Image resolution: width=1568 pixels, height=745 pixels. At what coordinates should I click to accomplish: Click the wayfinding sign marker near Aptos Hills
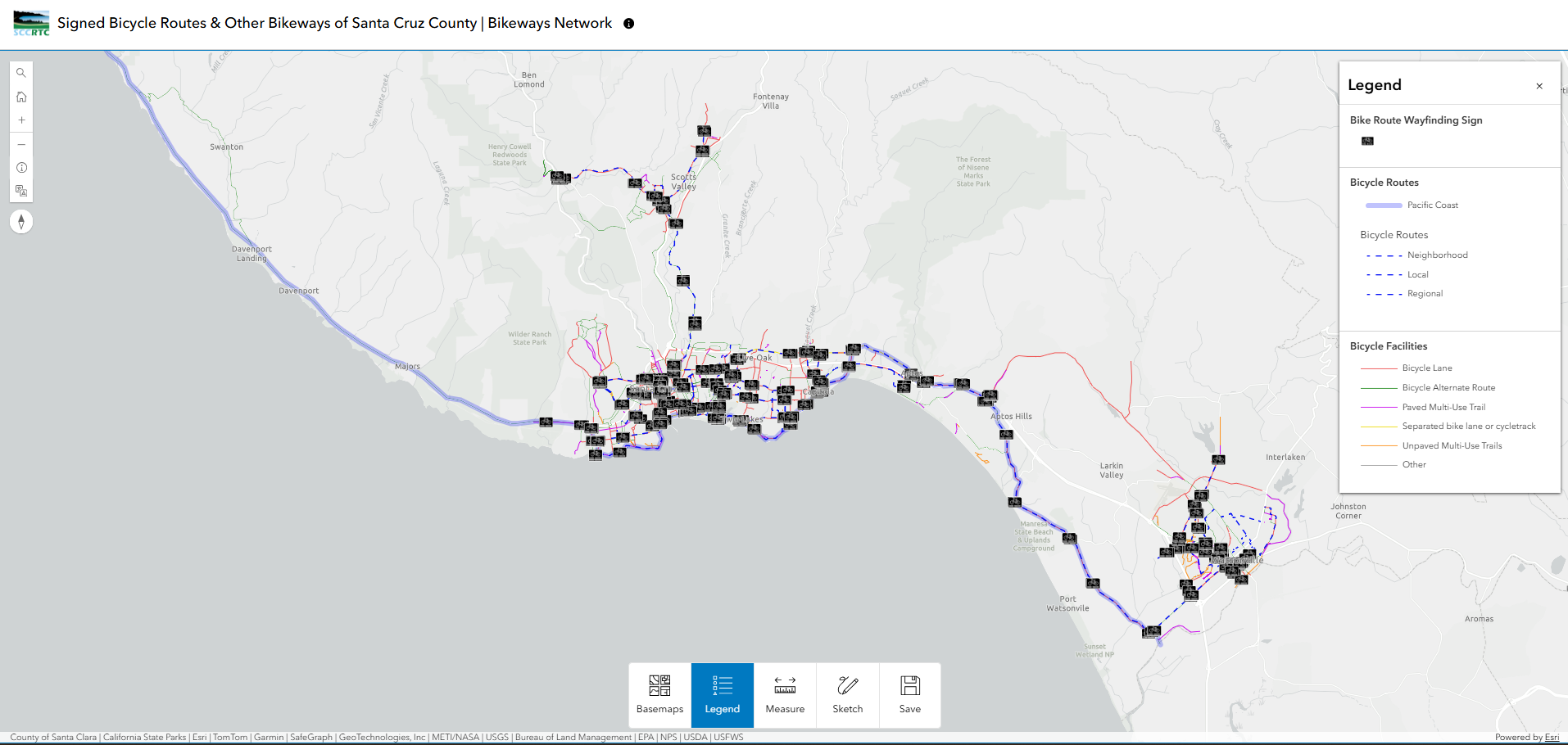click(x=1006, y=435)
